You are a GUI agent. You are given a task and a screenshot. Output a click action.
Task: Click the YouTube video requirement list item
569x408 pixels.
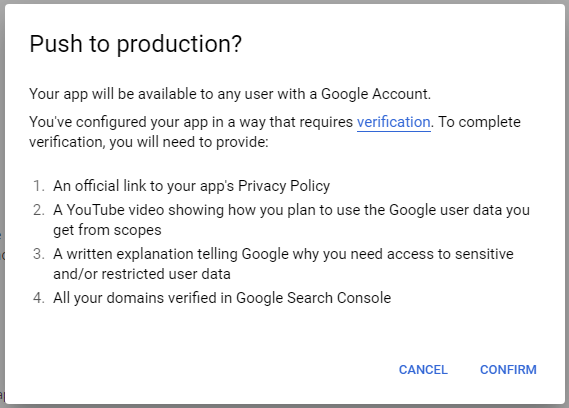(291, 220)
